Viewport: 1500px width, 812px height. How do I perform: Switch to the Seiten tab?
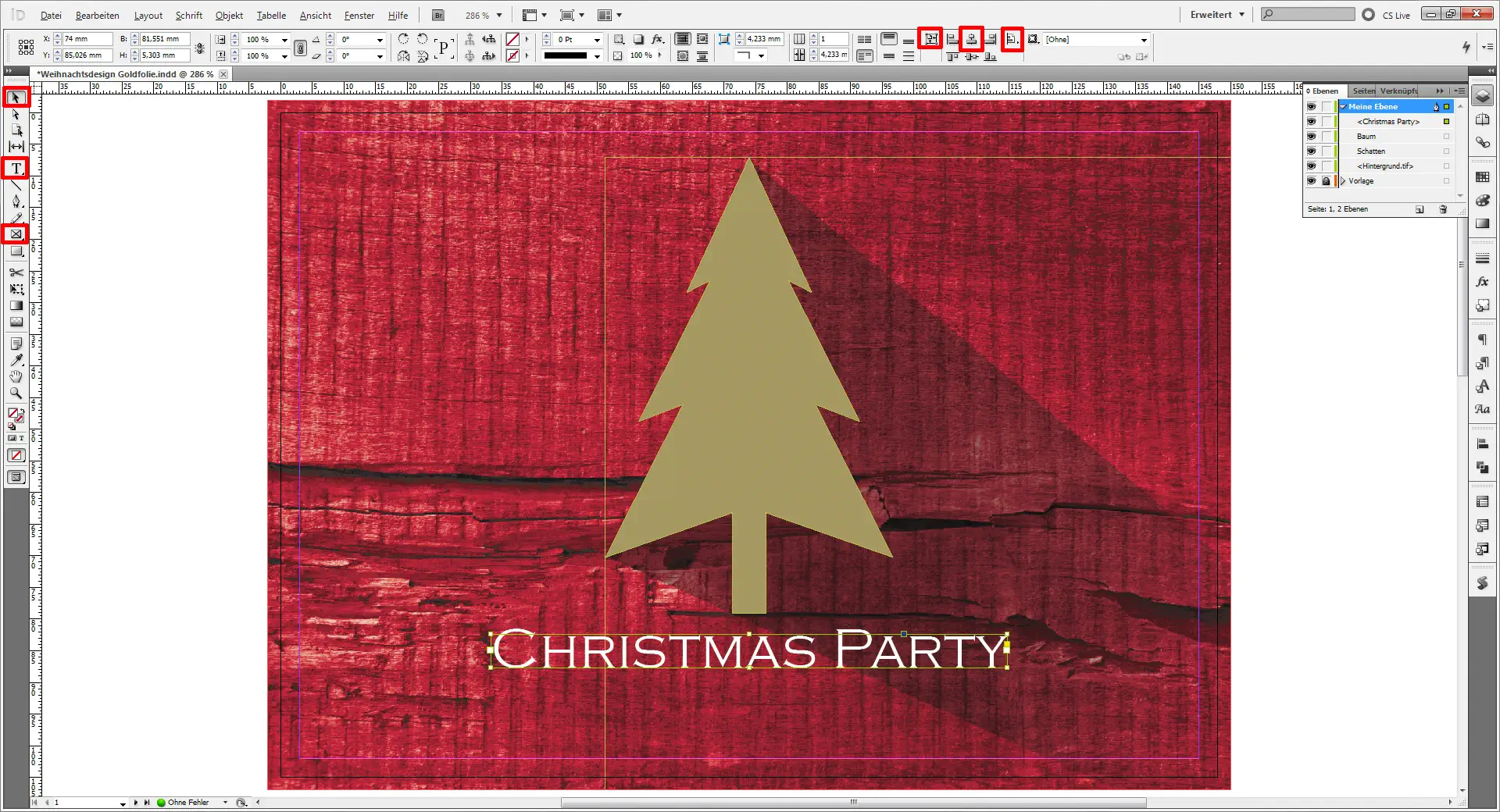point(1362,91)
